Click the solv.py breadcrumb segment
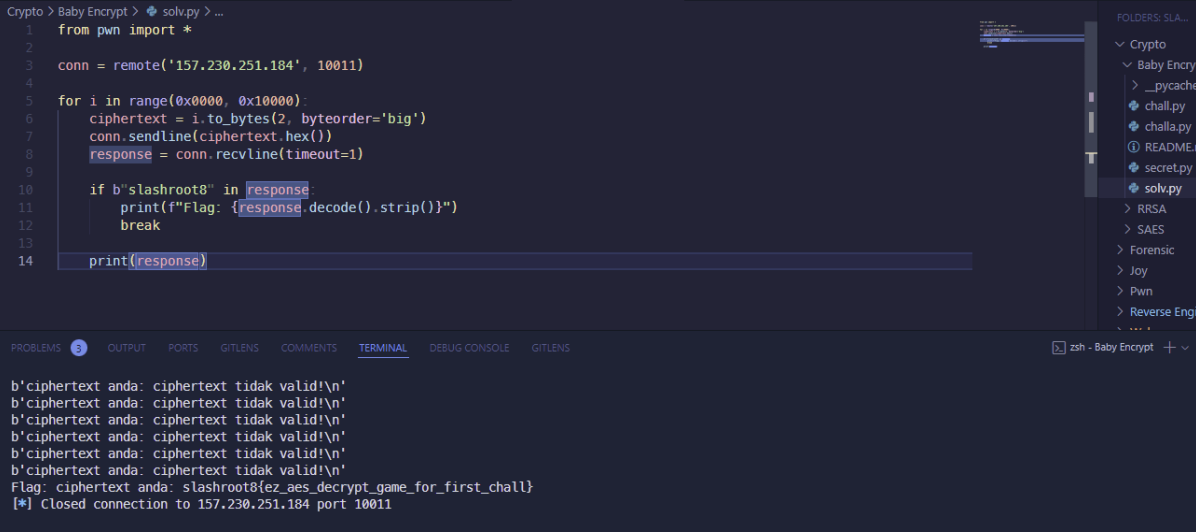 coord(181,12)
